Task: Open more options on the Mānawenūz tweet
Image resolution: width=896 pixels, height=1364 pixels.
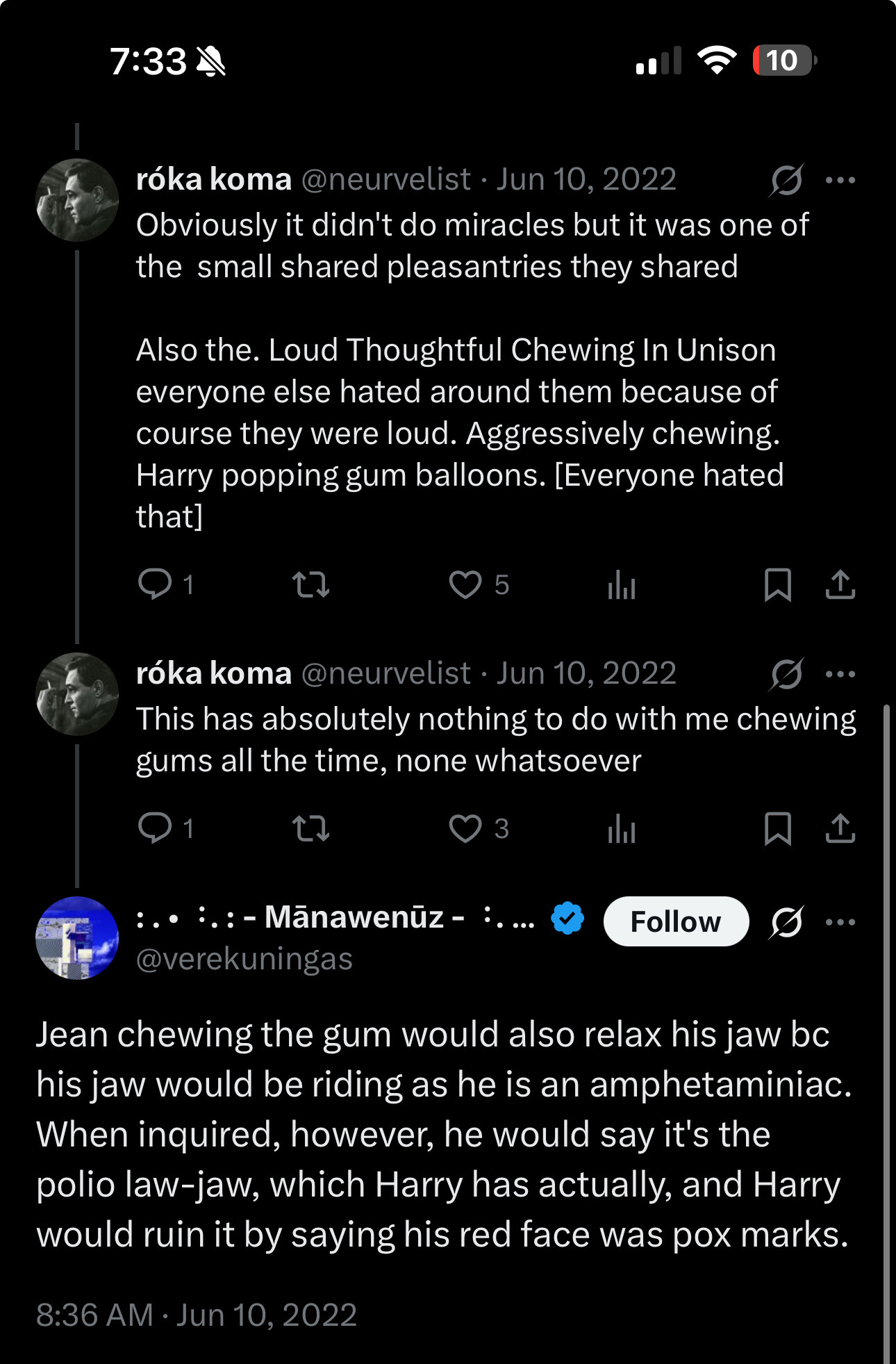Action: [x=840, y=922]
